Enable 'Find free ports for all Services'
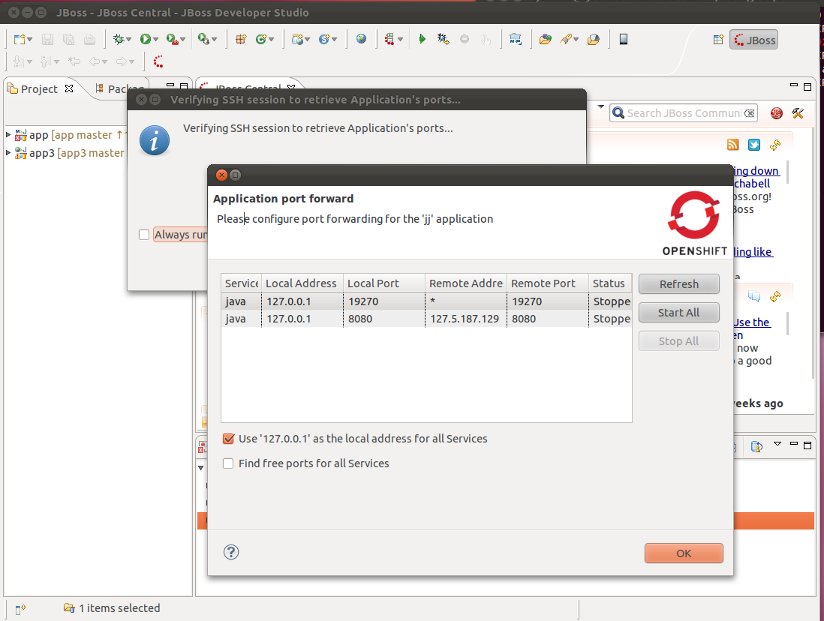The height and width of the screenshot is (621, 824). [x=228, y=463]
